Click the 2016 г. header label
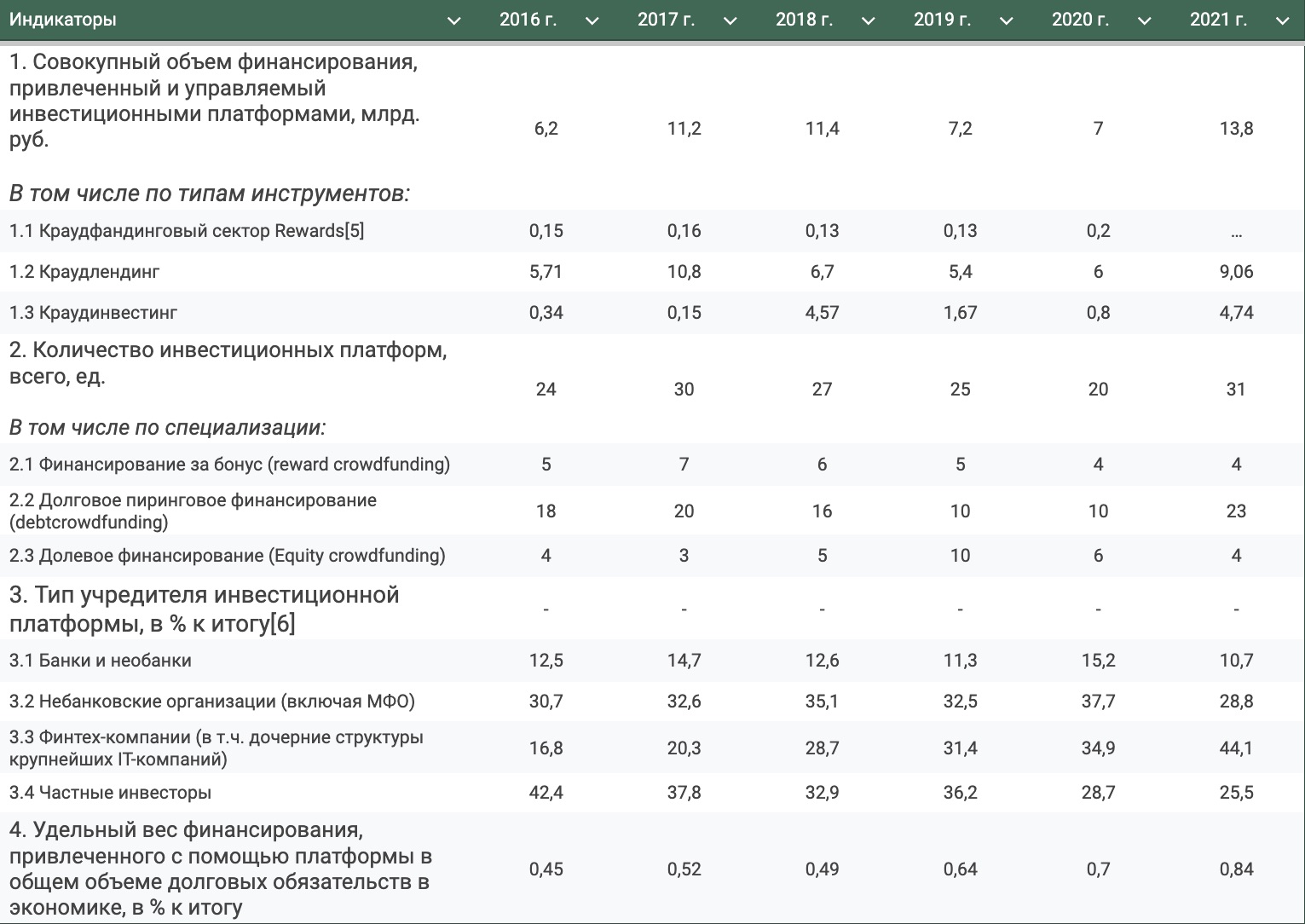The height and width of the screenshot is (924, 1305). point(528,20)
